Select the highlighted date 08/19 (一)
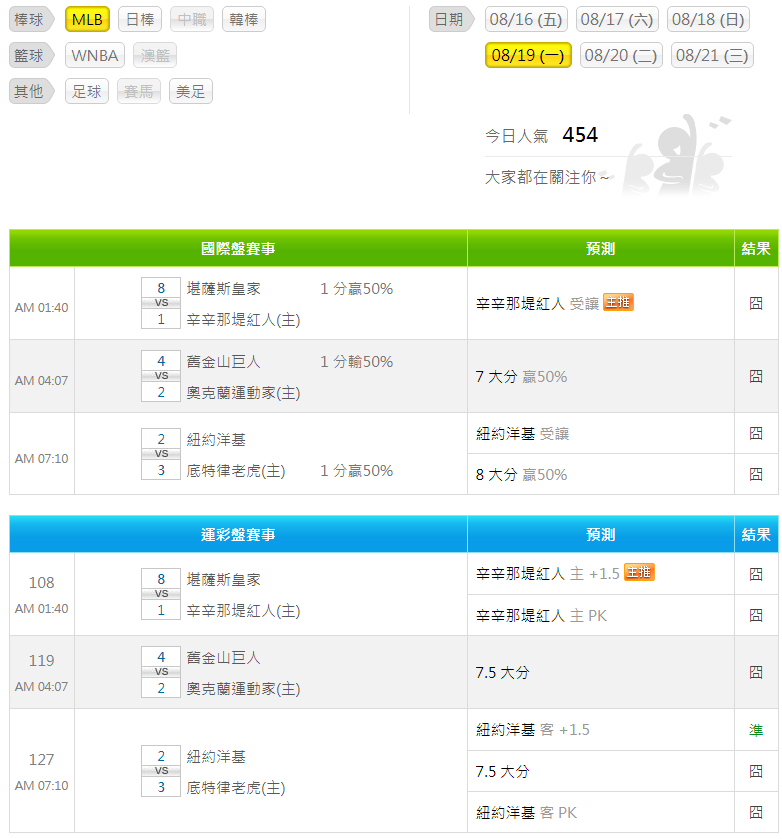Viewport: 782px width, 839px height. [528, 55]
